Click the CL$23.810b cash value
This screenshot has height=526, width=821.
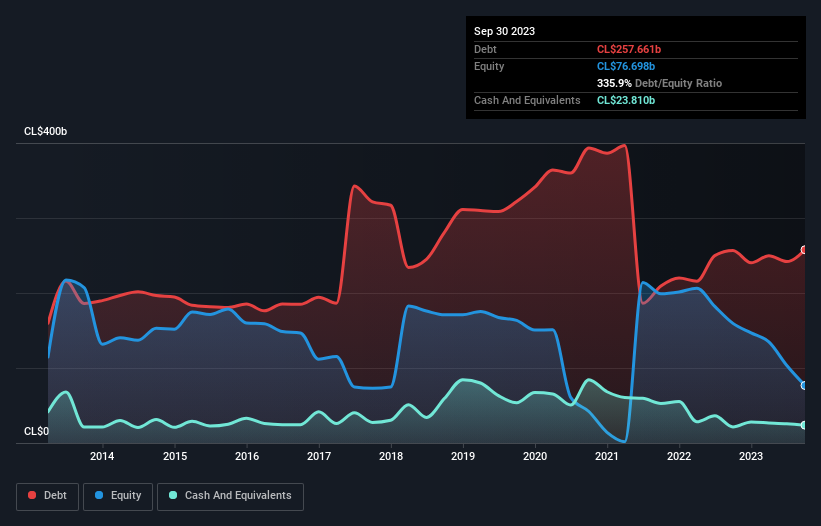[626, 100]
